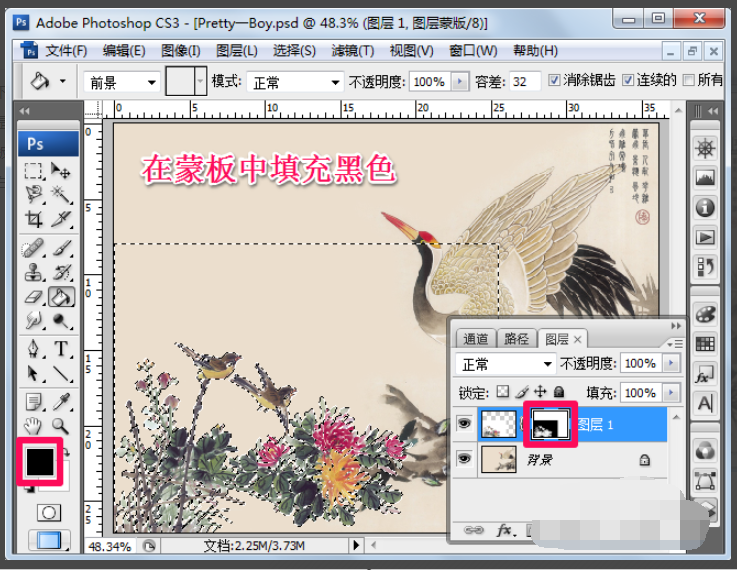Open the 模式 正常 dropdown in options bar
Image resolution: width=737 pixels, height=570 pixels.
[x=295, y=82]
